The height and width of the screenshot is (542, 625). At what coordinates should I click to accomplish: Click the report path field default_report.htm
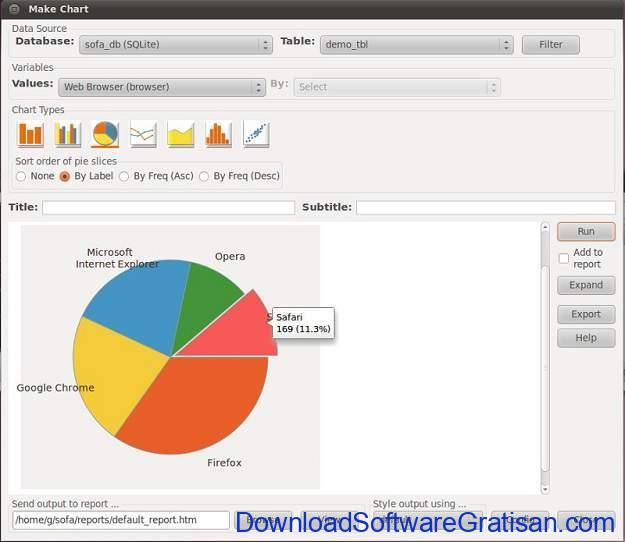pos(121,520)
